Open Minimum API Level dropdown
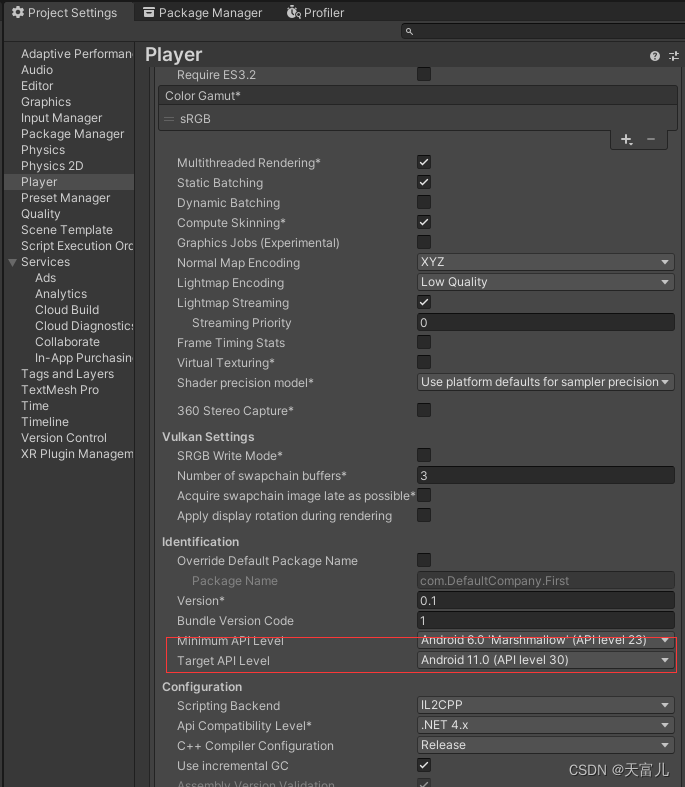Image resolution: width=685 pixels, height=787 pixels. (x=545, y=640)
